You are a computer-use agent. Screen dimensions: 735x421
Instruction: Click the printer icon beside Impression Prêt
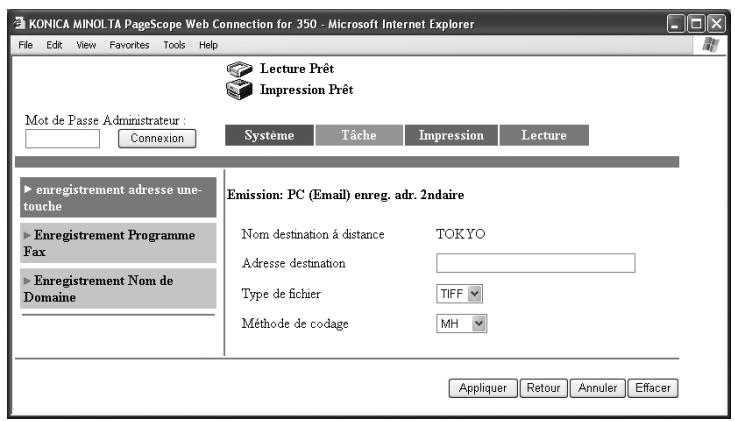[x=239, y=89]
